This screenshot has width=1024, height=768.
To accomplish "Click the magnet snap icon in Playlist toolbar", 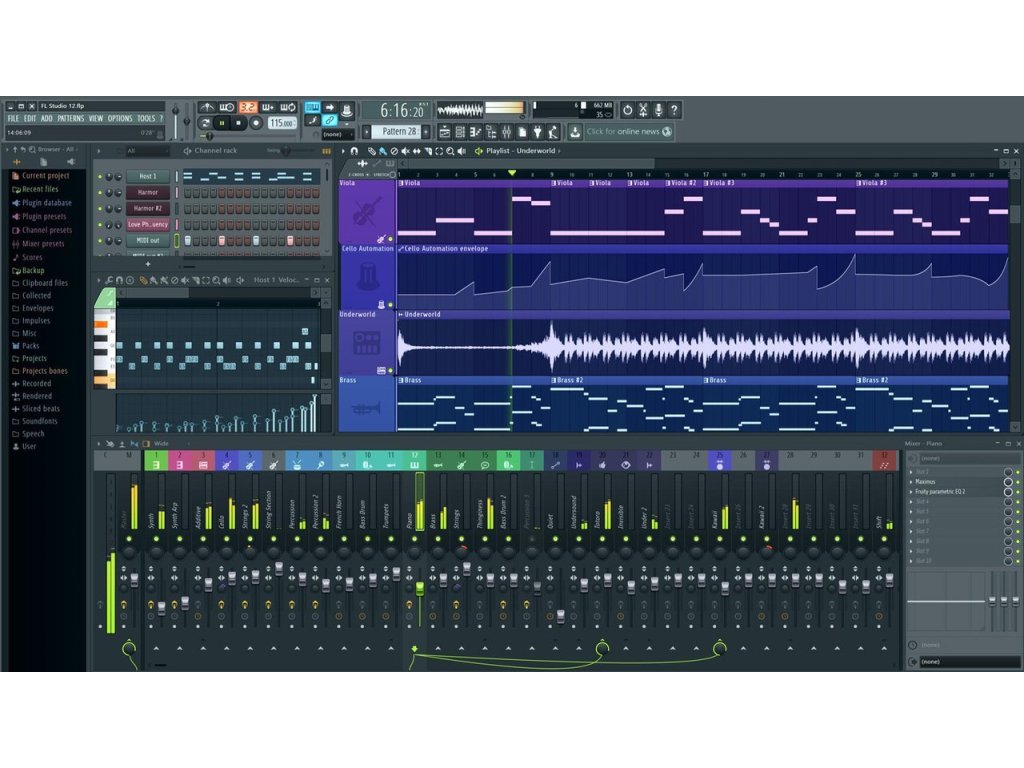I will click(353, 151).
